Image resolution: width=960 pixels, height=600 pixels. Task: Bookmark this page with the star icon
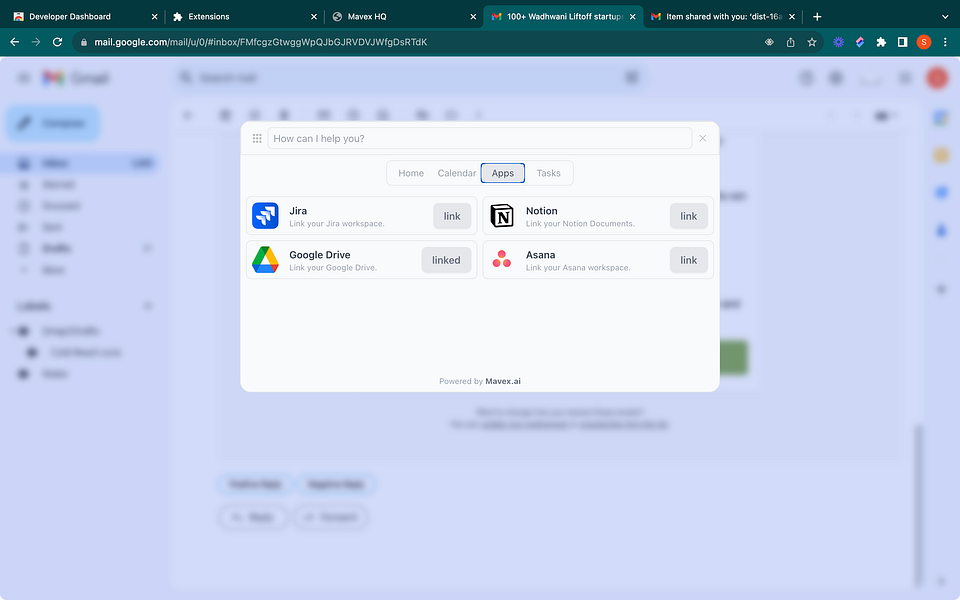[x=812, y=42]
